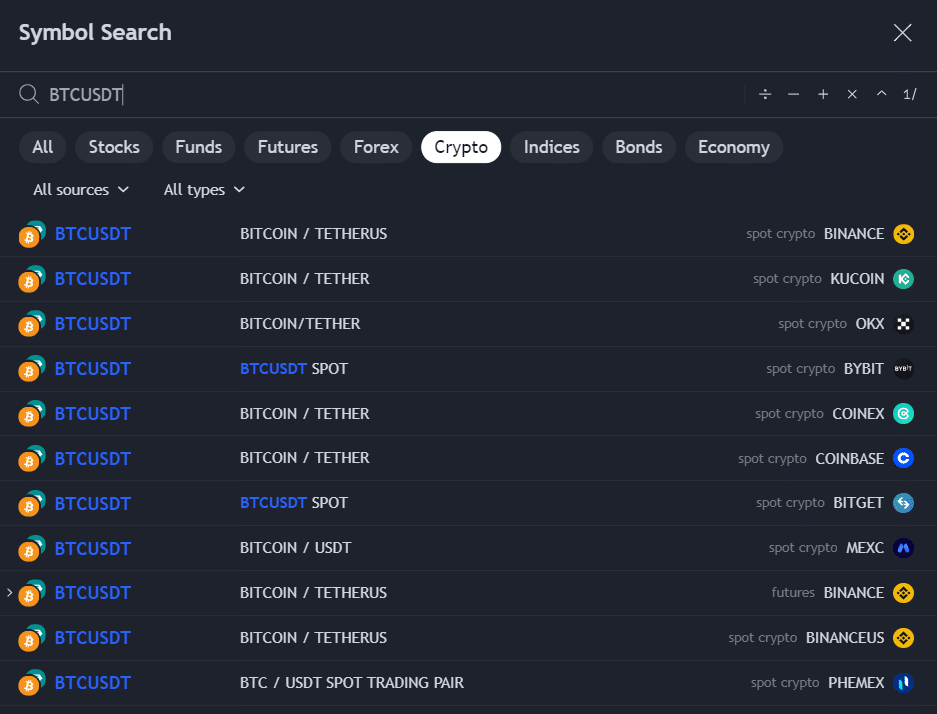This screenshot has width=937, height=714.
Task: Click the COINBASE exchange logo
Action: point(904,458)
